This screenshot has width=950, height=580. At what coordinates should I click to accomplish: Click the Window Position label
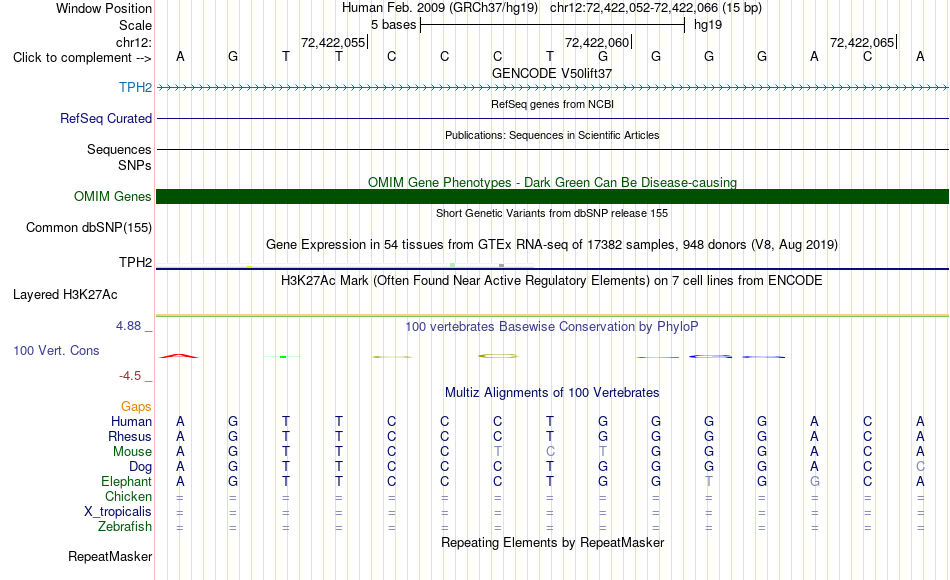104,8
